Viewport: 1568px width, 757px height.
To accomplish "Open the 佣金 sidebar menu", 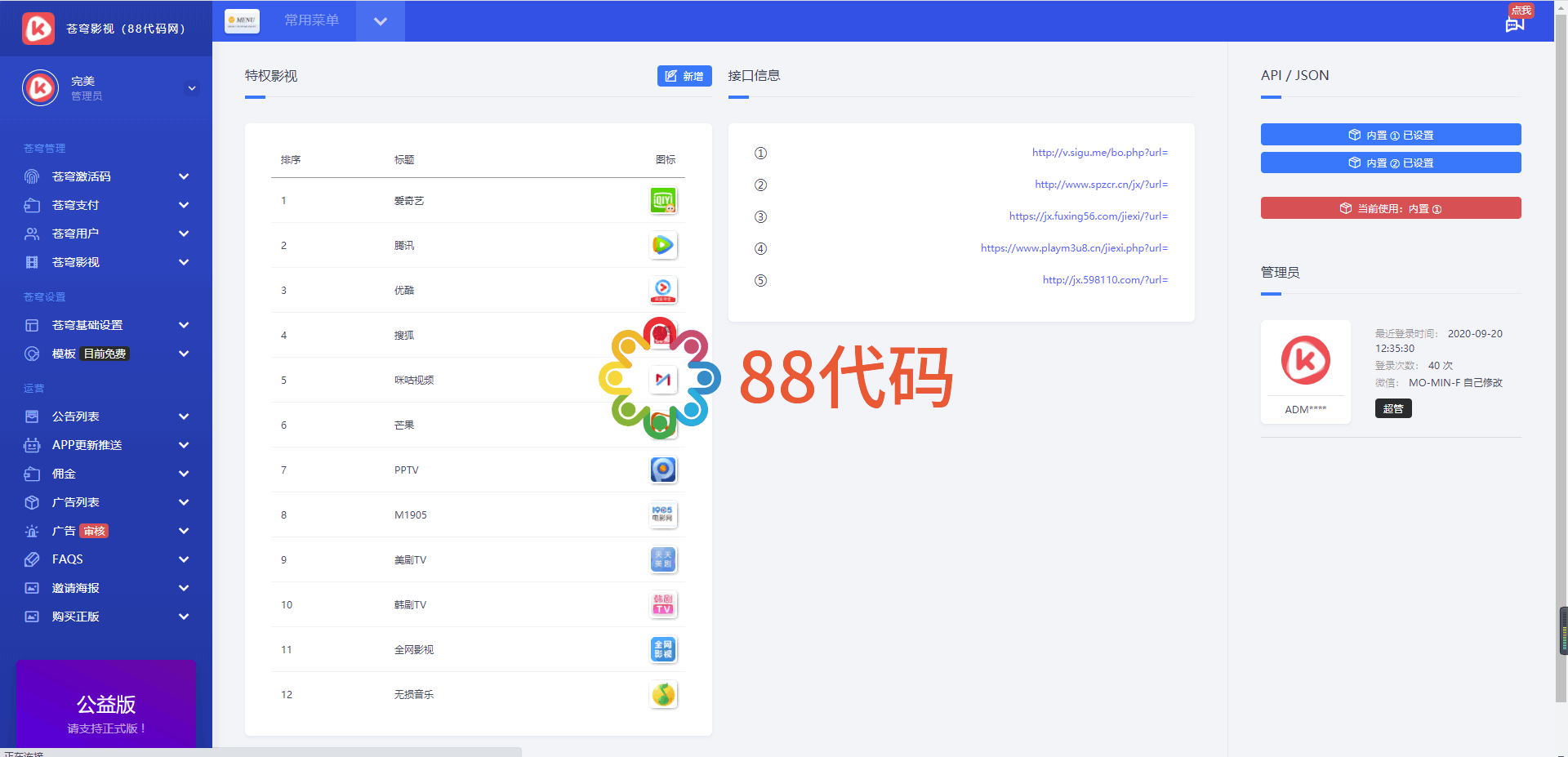I will point(106,474).
